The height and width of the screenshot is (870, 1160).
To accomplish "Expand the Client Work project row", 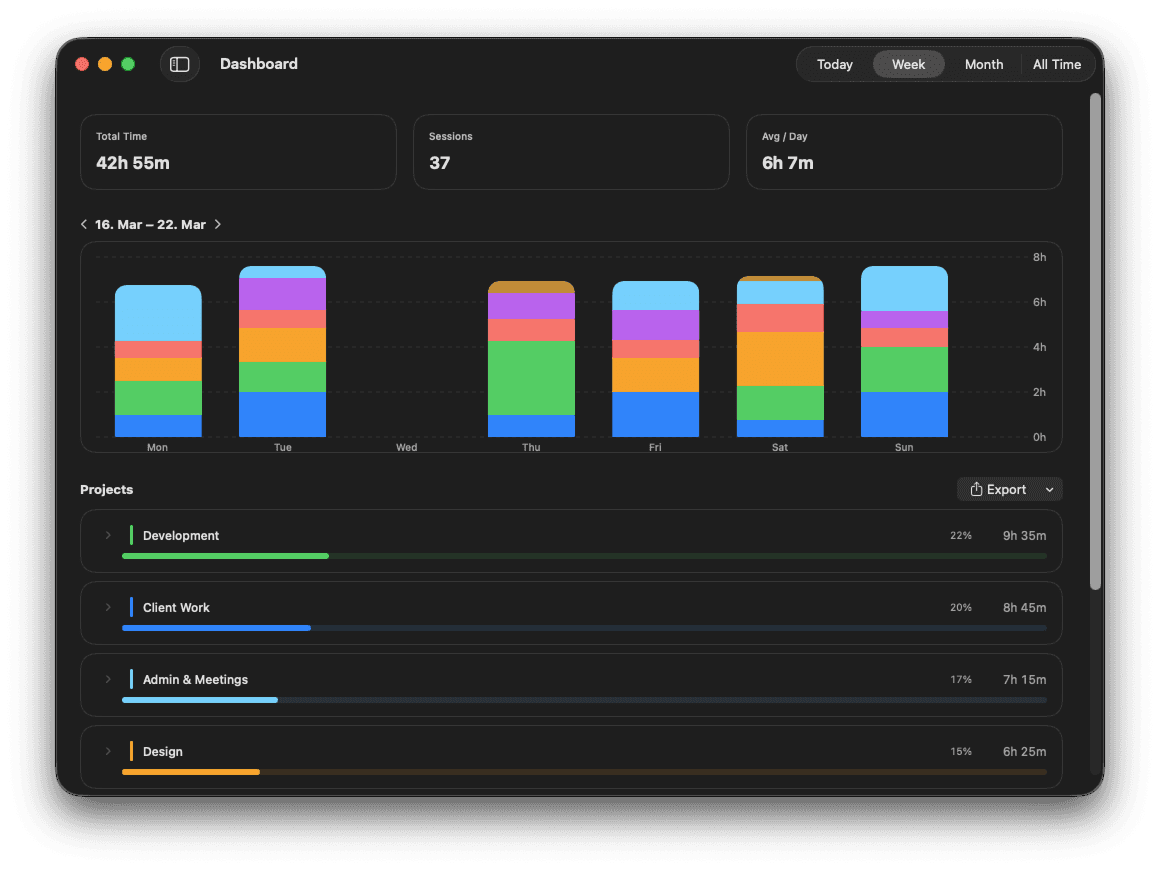I will (108, 608).
